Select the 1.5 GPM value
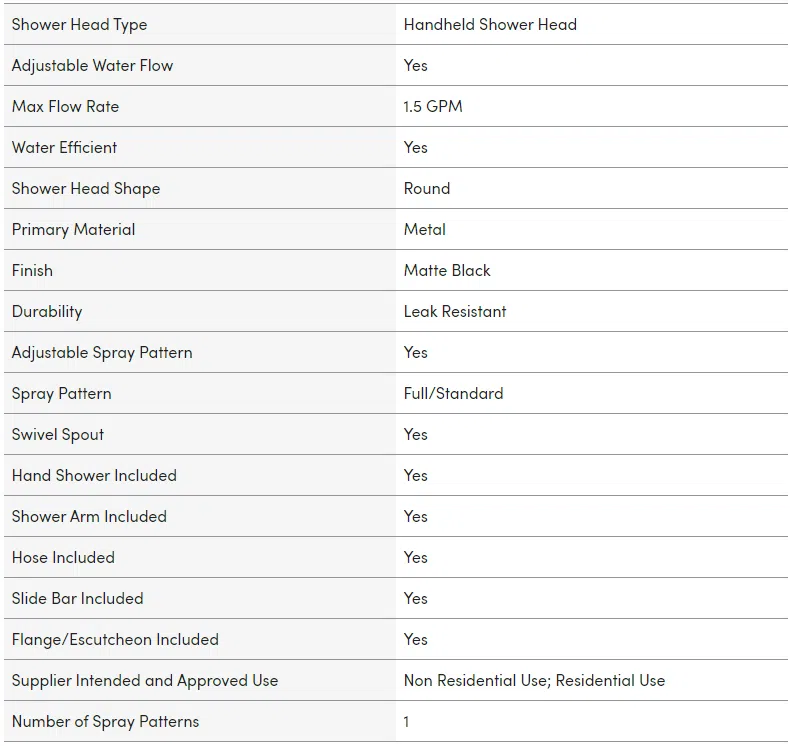 [433, 106]
